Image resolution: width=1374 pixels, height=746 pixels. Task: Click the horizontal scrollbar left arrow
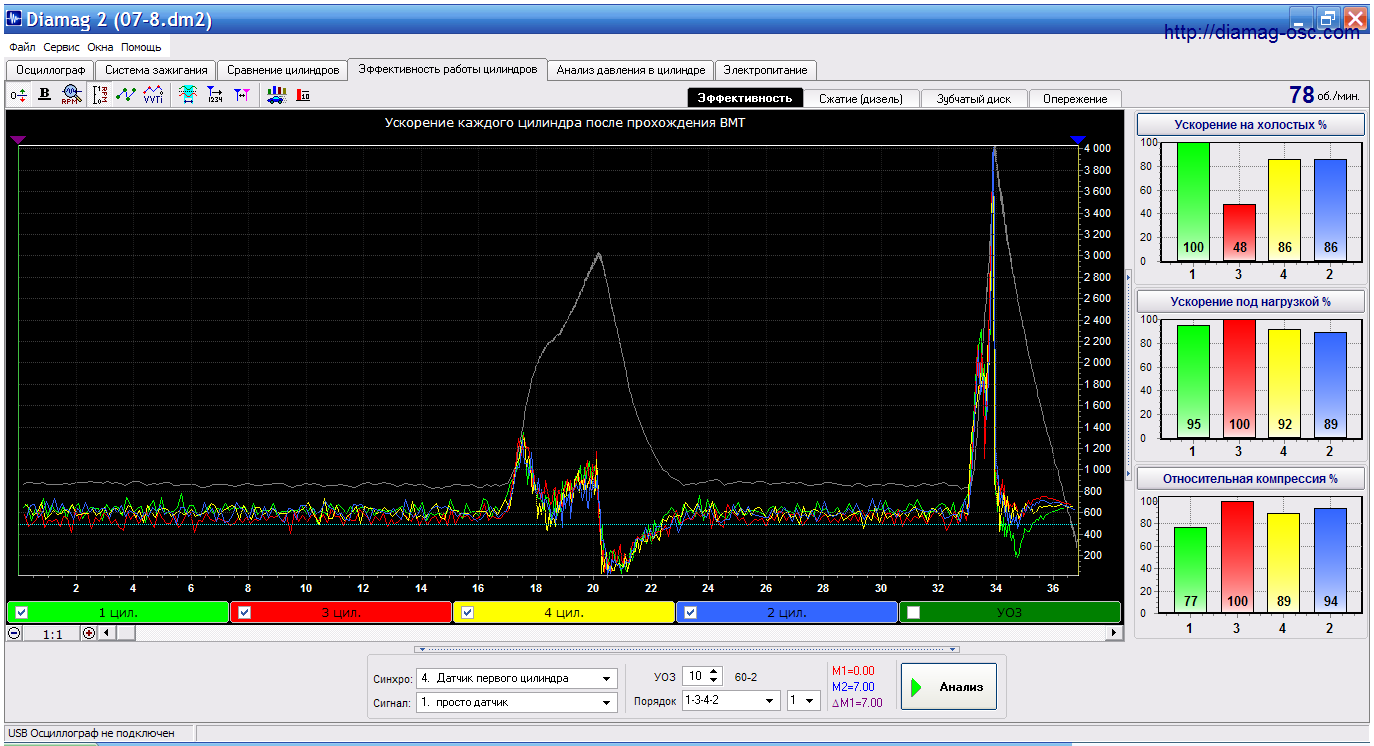tap(107, 633)
